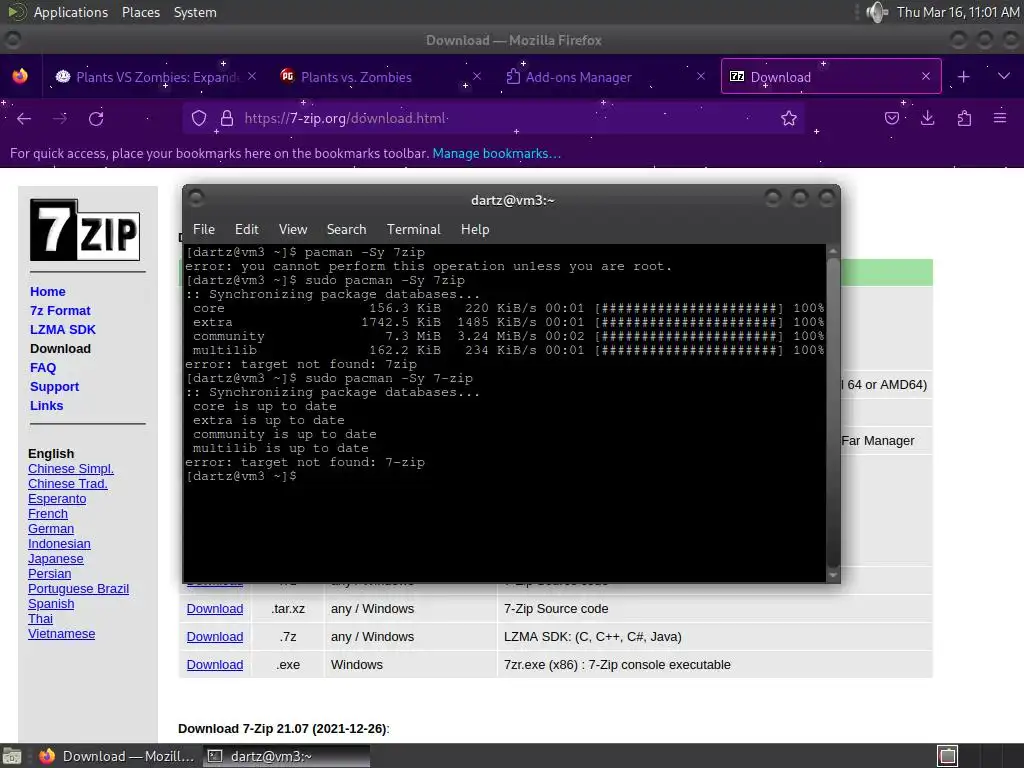Open the terminal Search menu
The height and width of the screenshot is (768, 1024).
click(x=346, y=229)
